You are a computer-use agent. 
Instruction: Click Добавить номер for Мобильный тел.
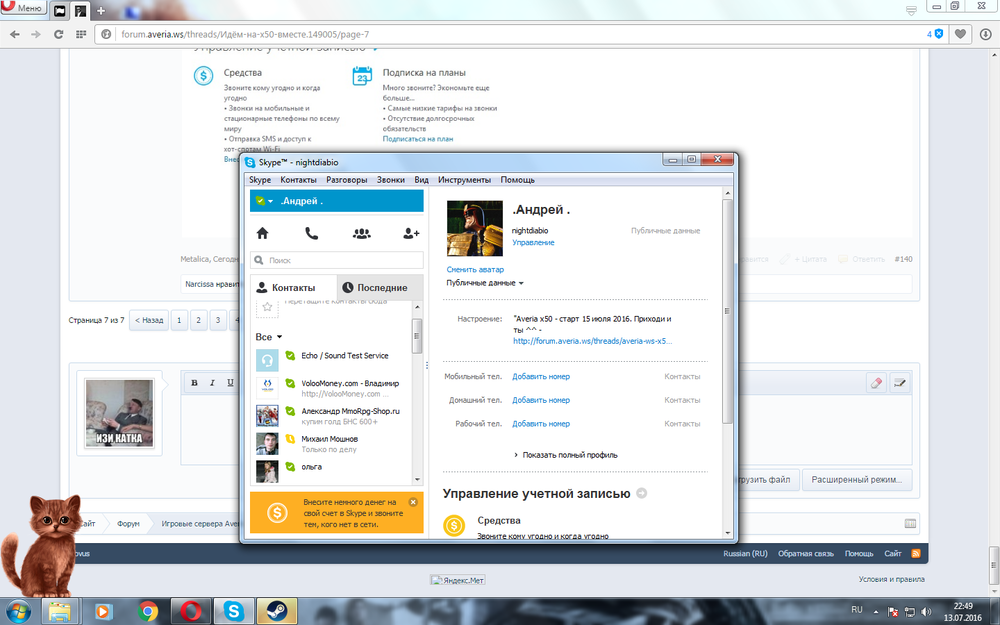541,376
